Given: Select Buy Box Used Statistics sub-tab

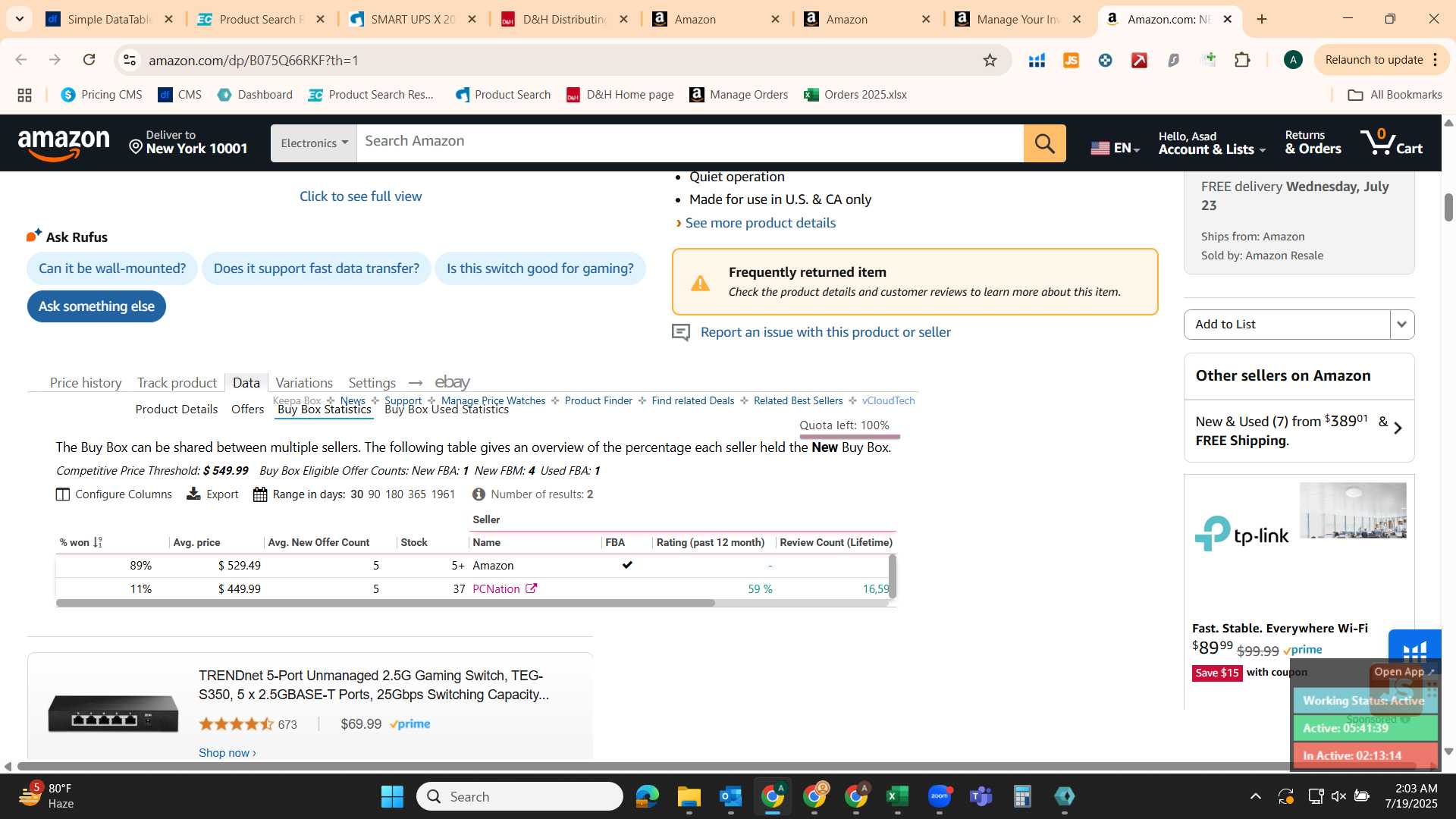Looking at the screenshot, I should [x=447, y=409].
